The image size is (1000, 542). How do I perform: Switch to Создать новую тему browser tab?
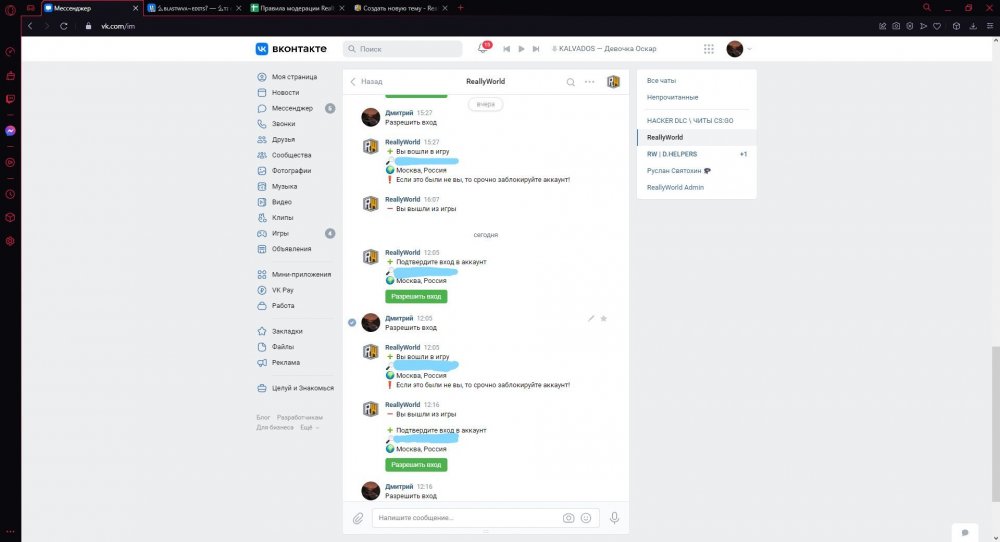point(400,8)
